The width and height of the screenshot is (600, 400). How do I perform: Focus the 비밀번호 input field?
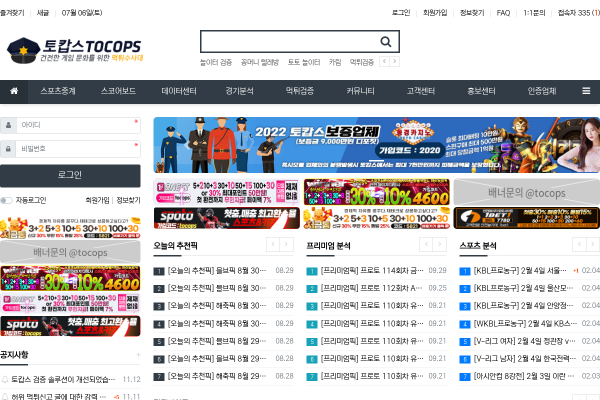click(x=78, y=149)
